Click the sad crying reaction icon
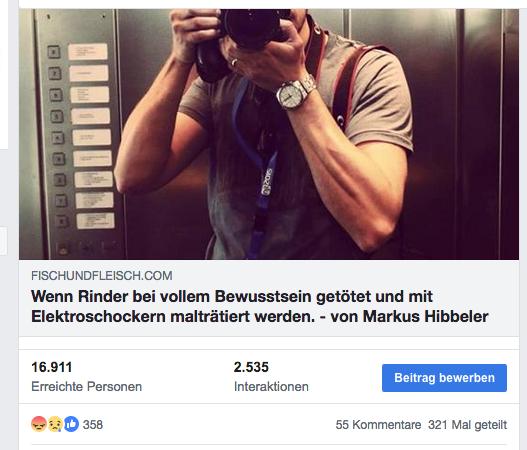 coord(55,424)
